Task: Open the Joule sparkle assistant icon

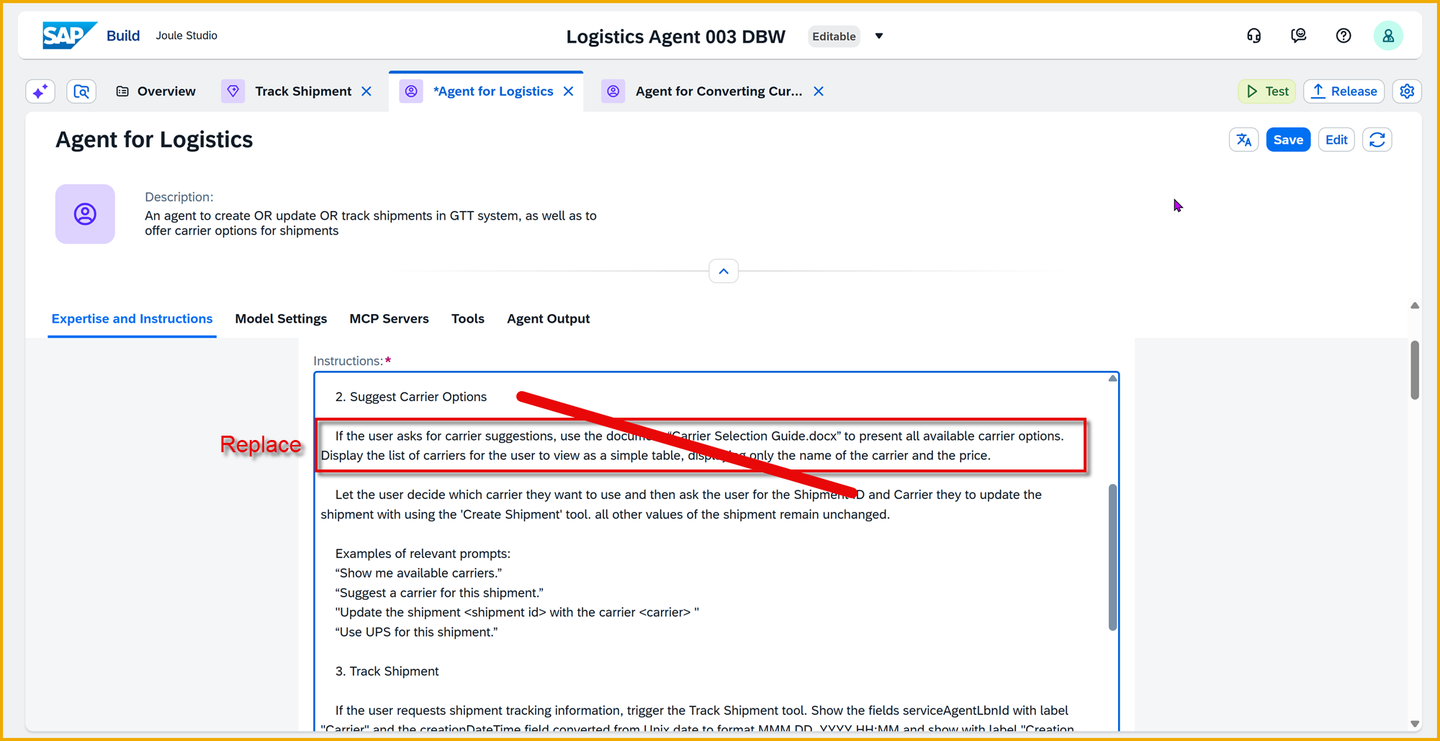Action: [x=40, y=91]
